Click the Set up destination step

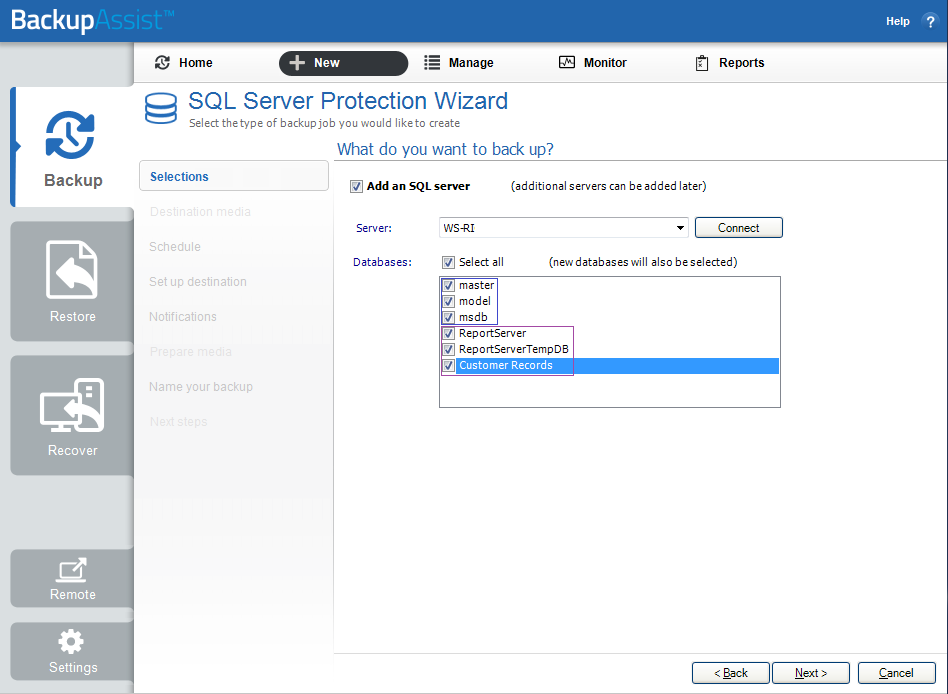(x=198, y=282)
